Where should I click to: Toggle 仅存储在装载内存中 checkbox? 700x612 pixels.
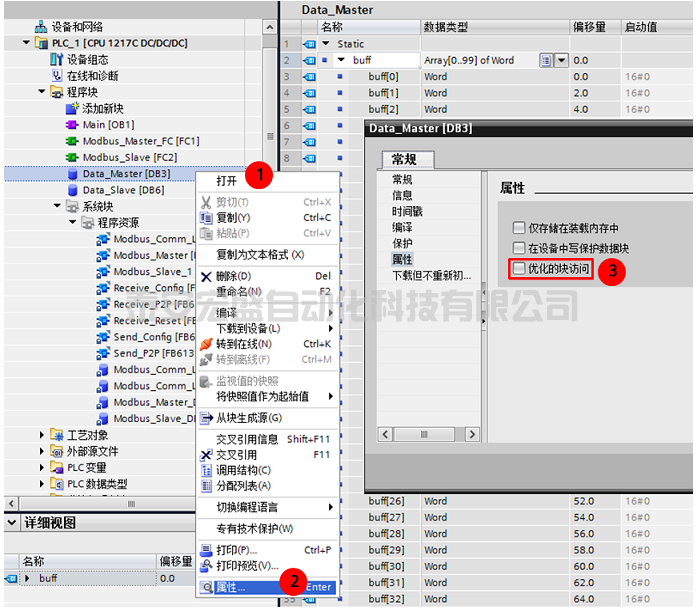[x=519, y=228]
